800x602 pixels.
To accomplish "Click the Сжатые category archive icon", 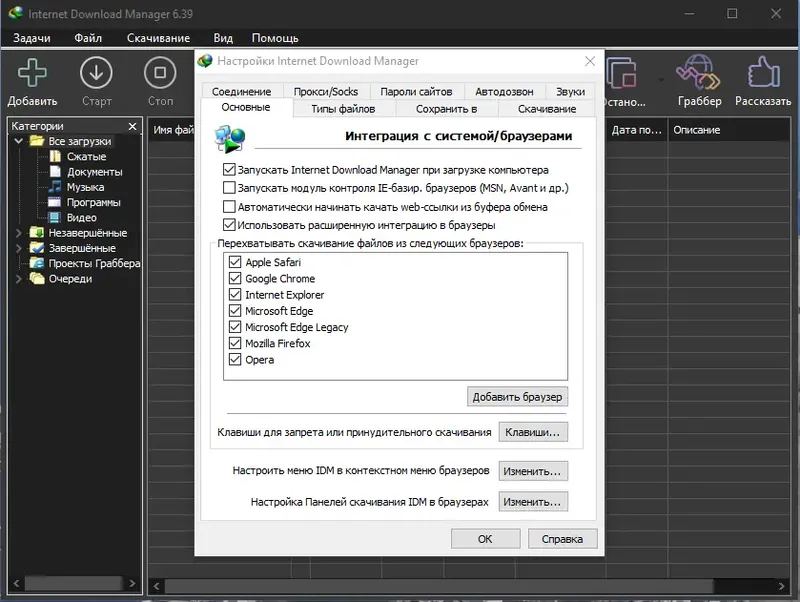I will [x=55, y=156].
